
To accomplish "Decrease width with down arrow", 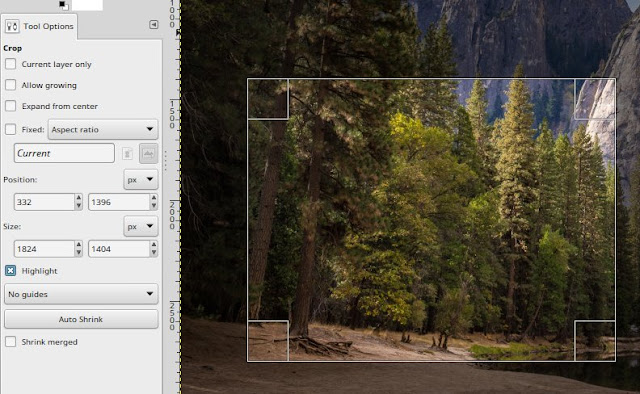I will click(78, 253).
